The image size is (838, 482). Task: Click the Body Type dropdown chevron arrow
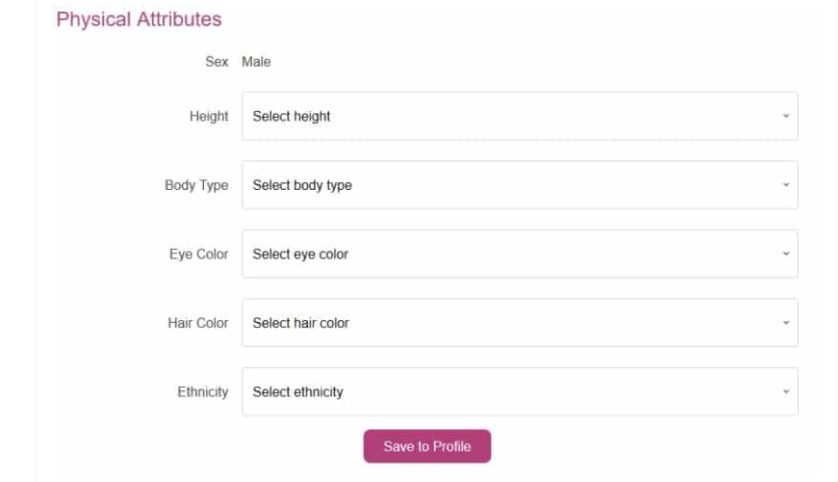point(786,185)
